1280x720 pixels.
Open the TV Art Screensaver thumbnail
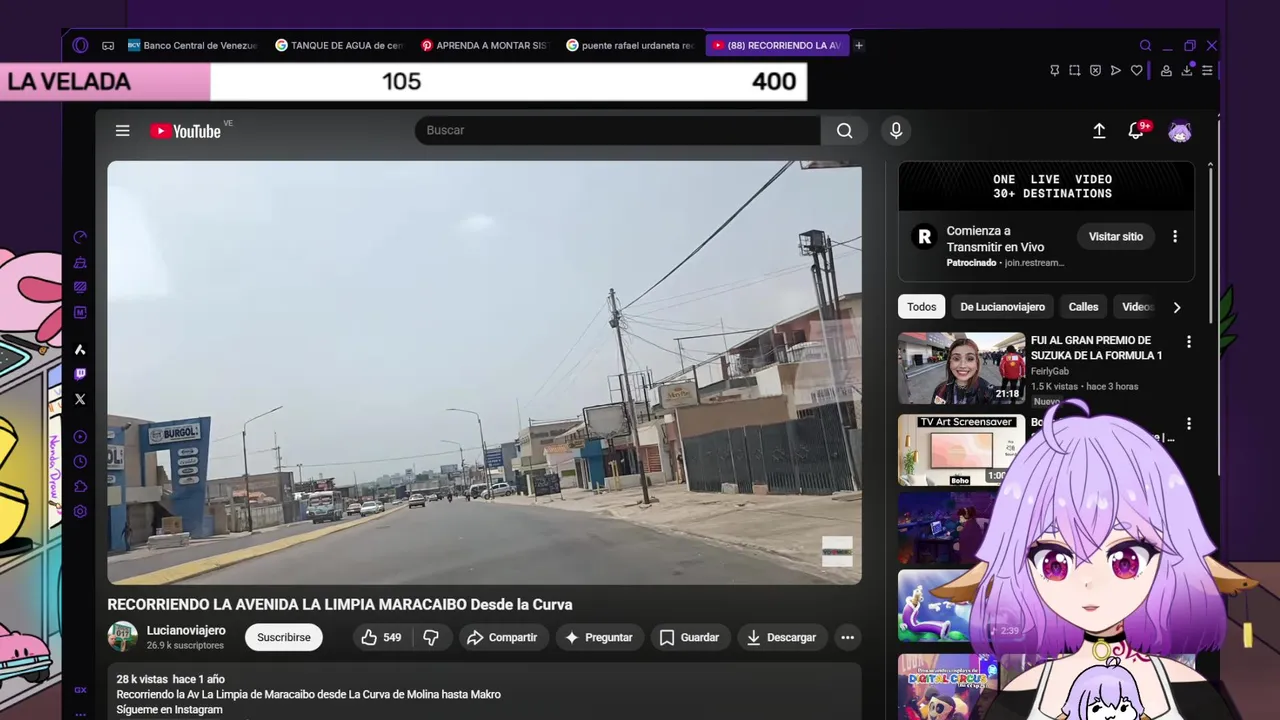point(961,450)
